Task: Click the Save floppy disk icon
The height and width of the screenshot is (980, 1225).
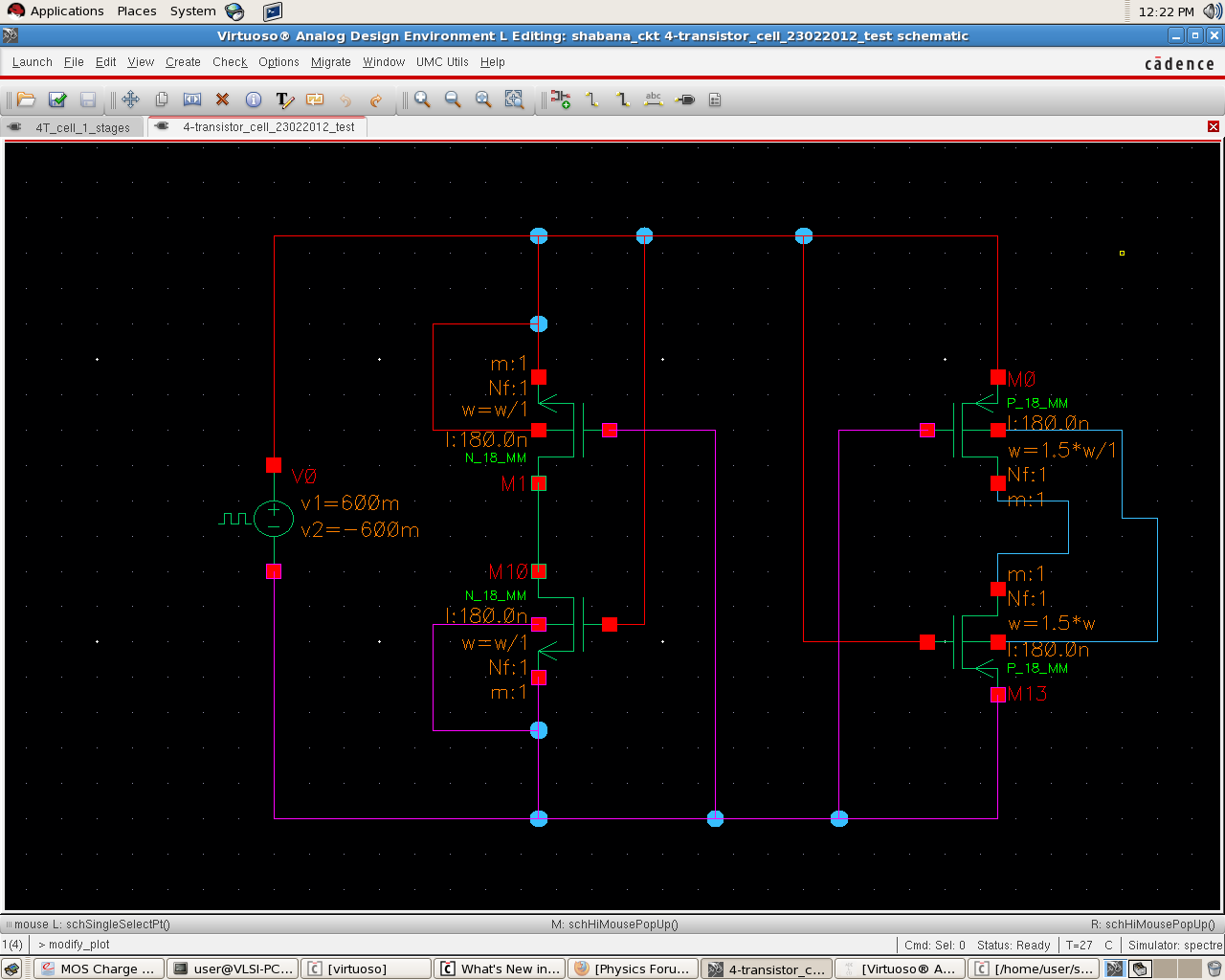Action: [x=88, y=100]
